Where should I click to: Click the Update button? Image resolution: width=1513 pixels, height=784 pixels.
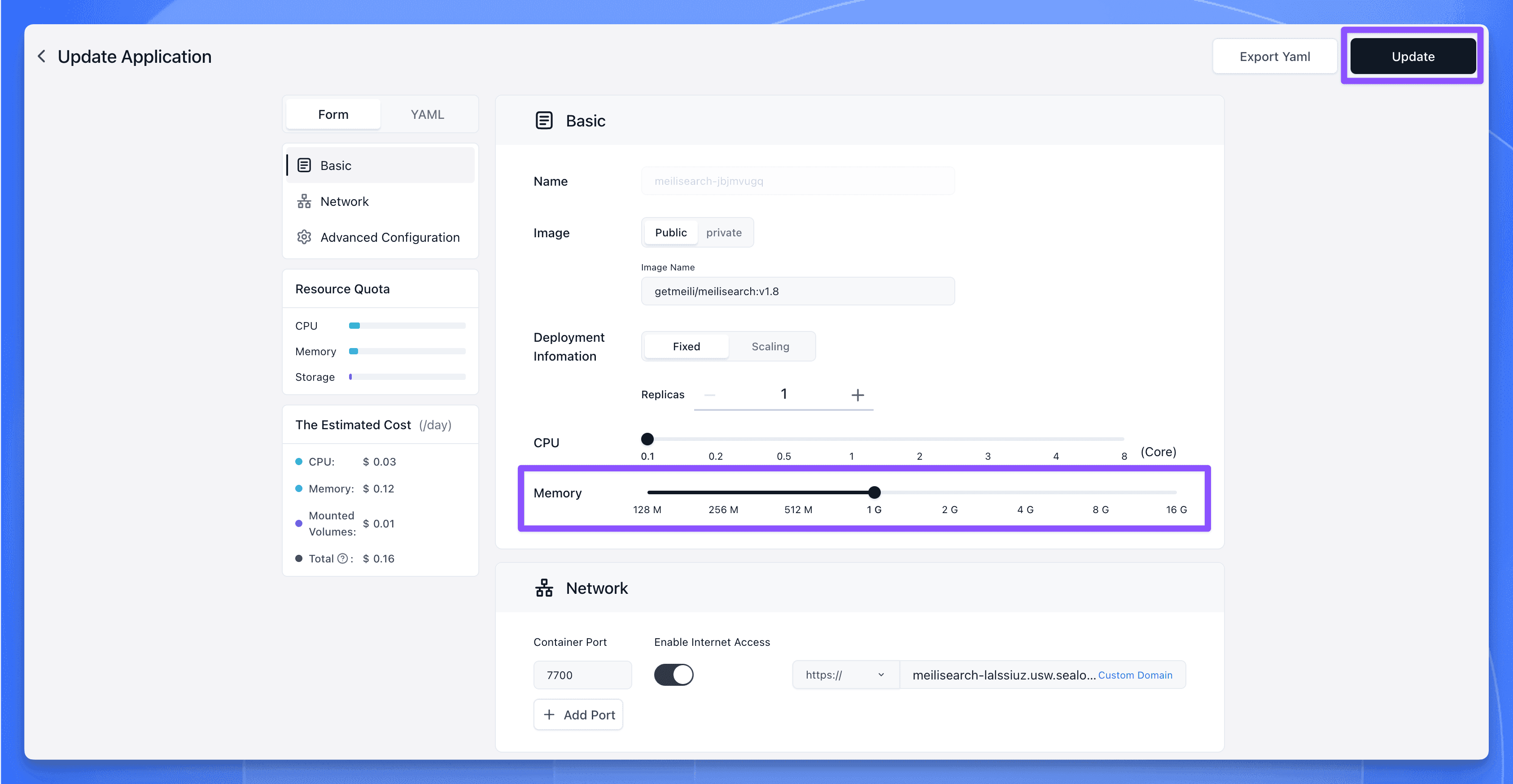coord(1412,56)
